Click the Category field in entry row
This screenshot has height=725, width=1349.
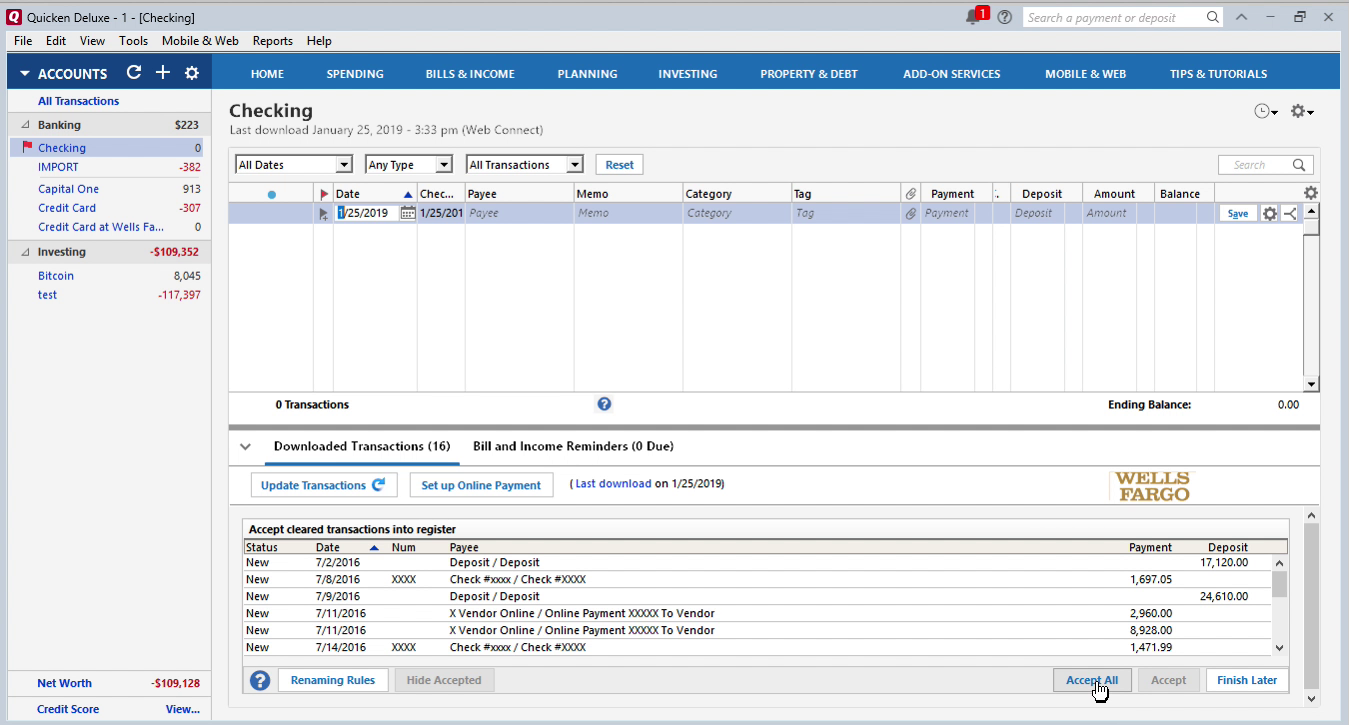coord(736,213)
